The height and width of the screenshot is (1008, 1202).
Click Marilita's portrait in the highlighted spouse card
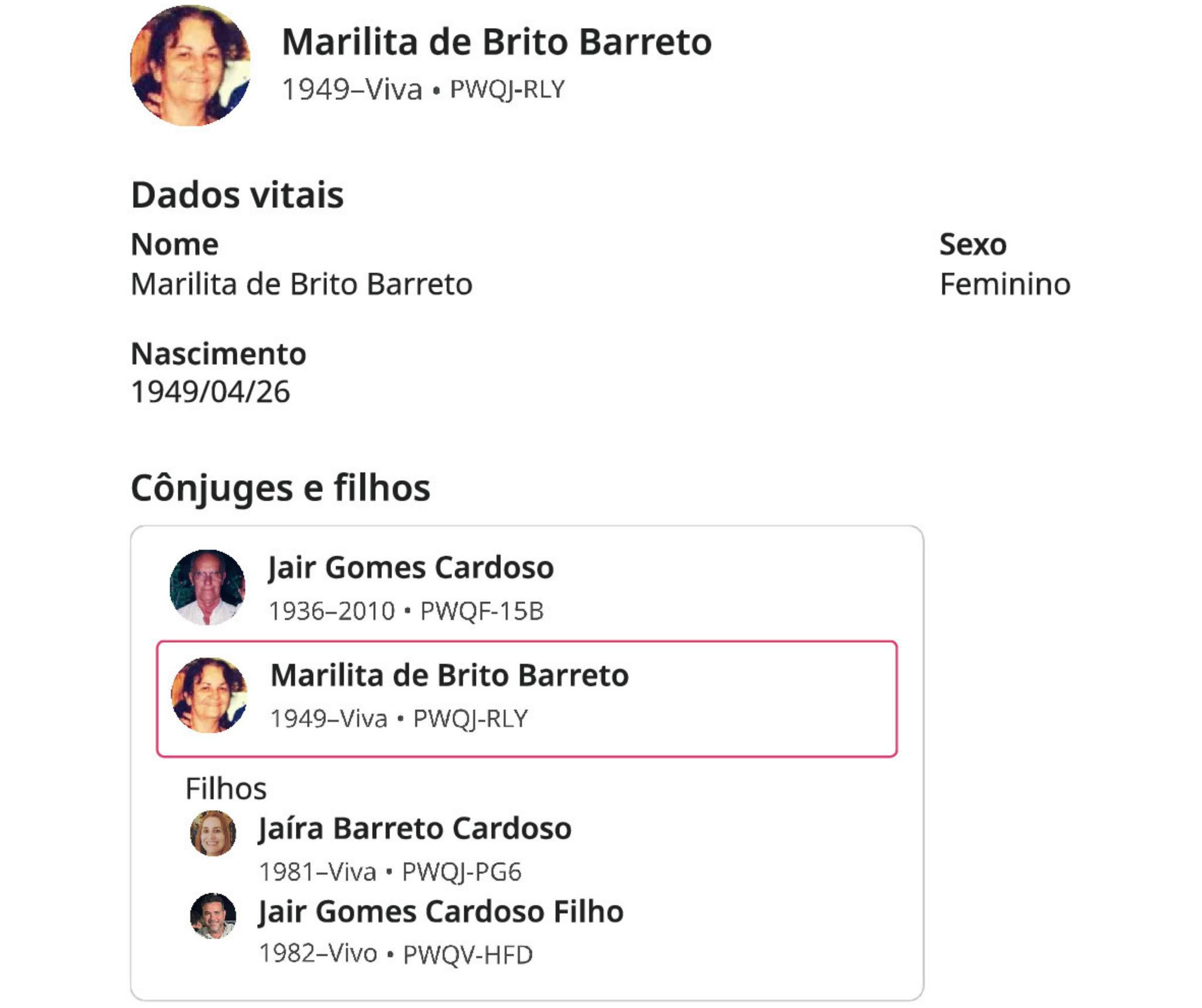[x=209, y=695]
